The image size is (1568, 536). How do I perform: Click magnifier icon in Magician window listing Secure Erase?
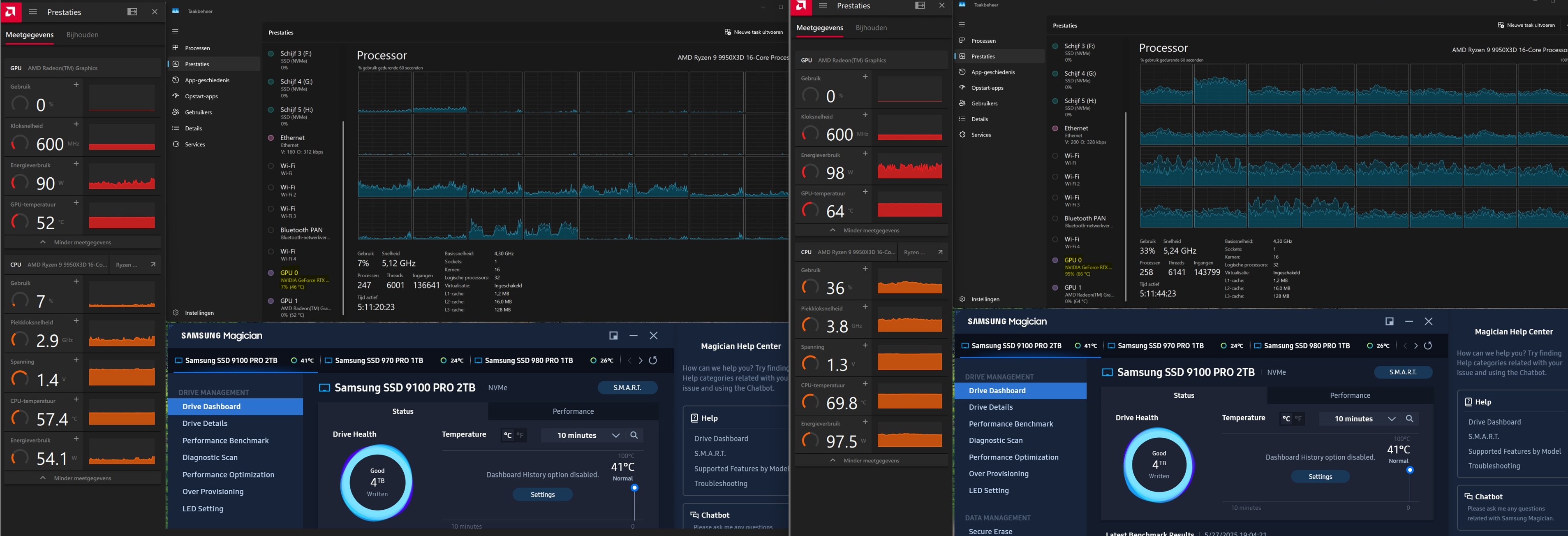[1409, 418]
